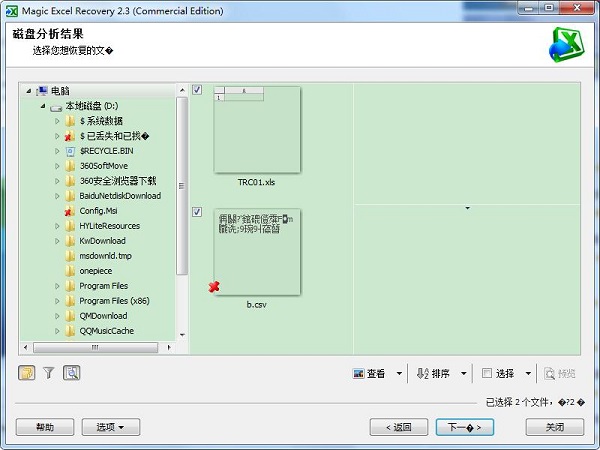Expand the QQMusicCache folder
This screenshot has width=600, height=450.
click(x=57, y=331)
